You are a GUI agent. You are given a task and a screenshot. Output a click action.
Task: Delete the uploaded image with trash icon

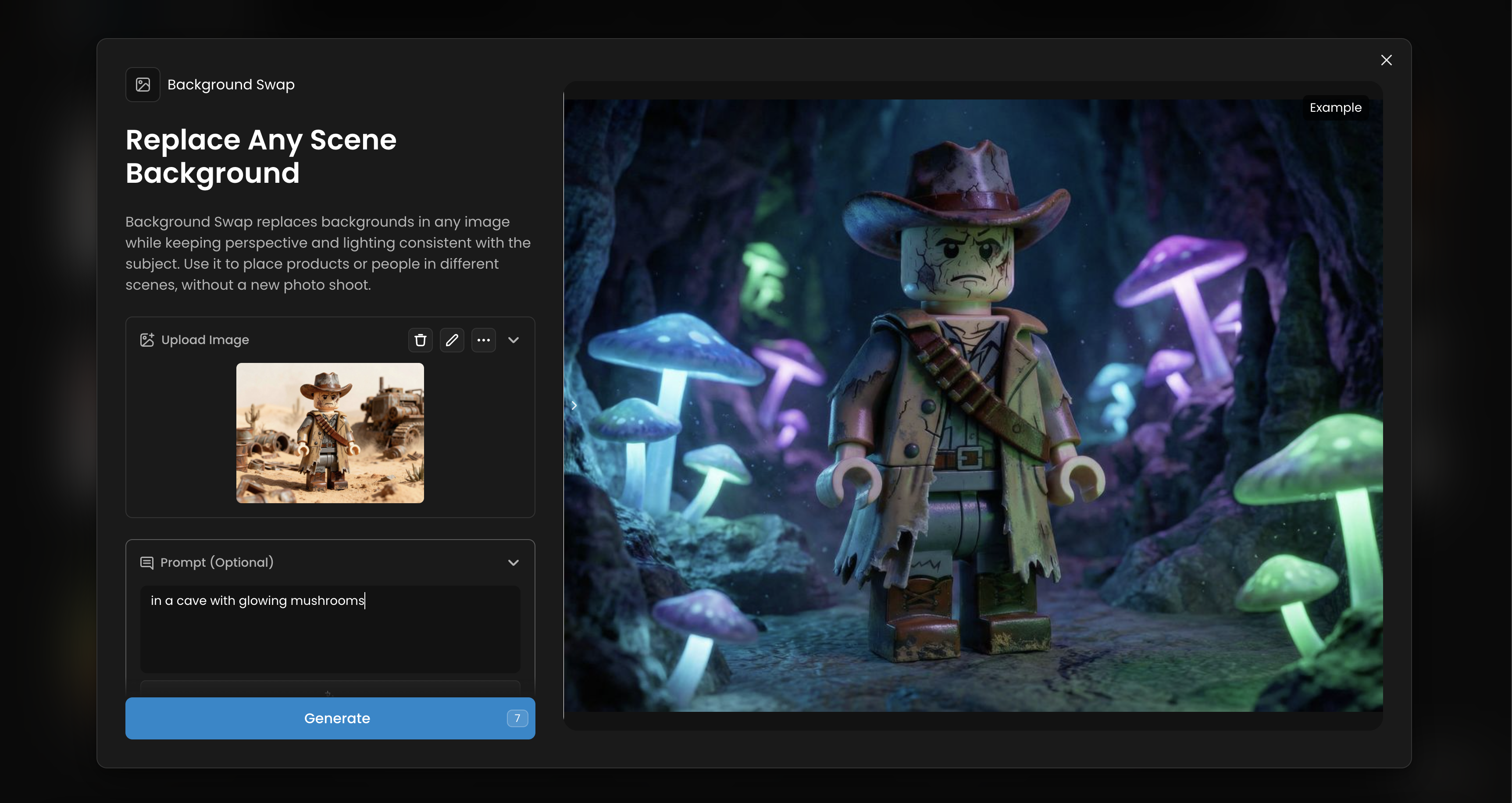420,340
